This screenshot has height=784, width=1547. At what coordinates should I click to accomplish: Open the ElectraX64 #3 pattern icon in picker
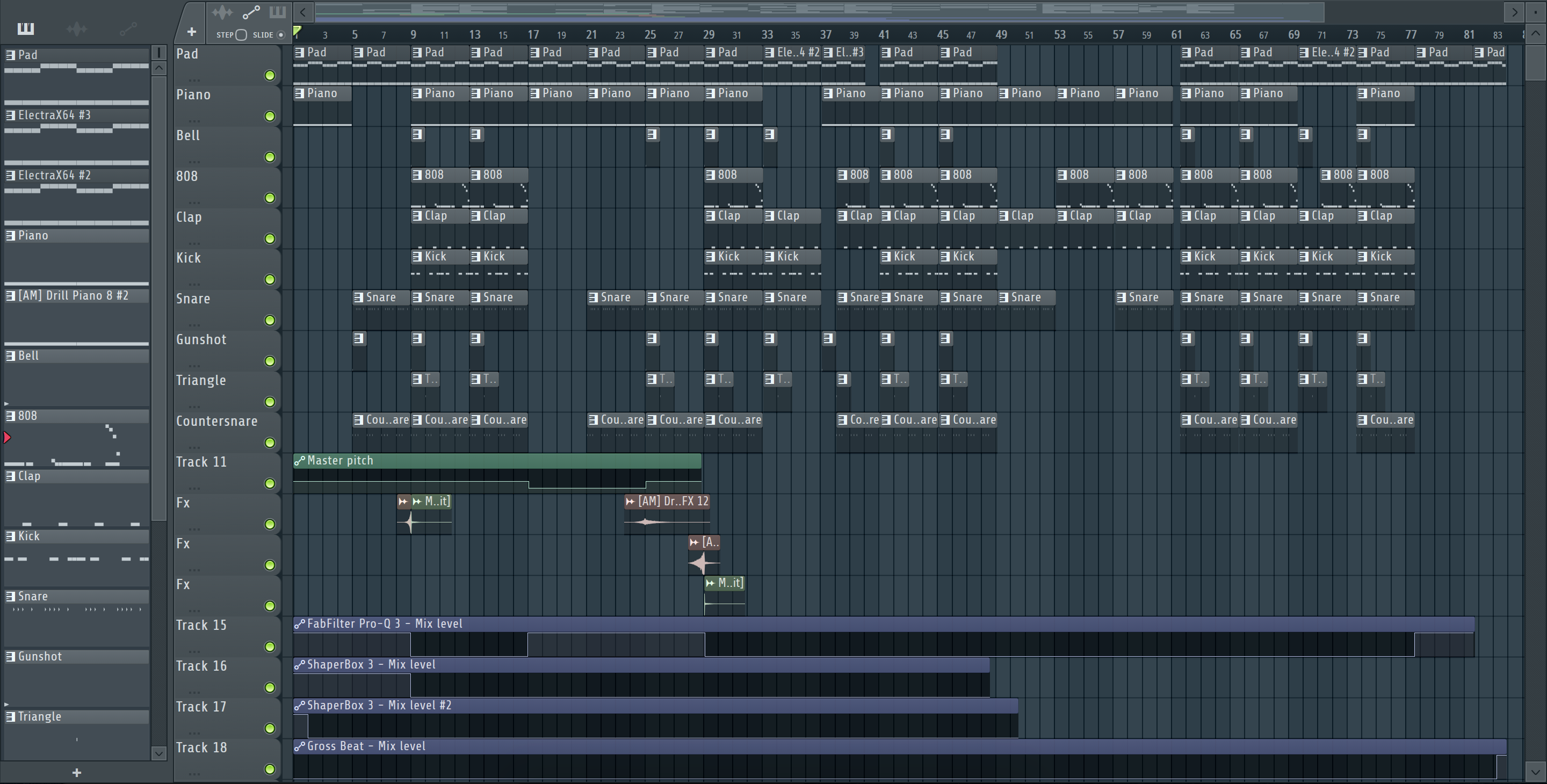(11, 115)
